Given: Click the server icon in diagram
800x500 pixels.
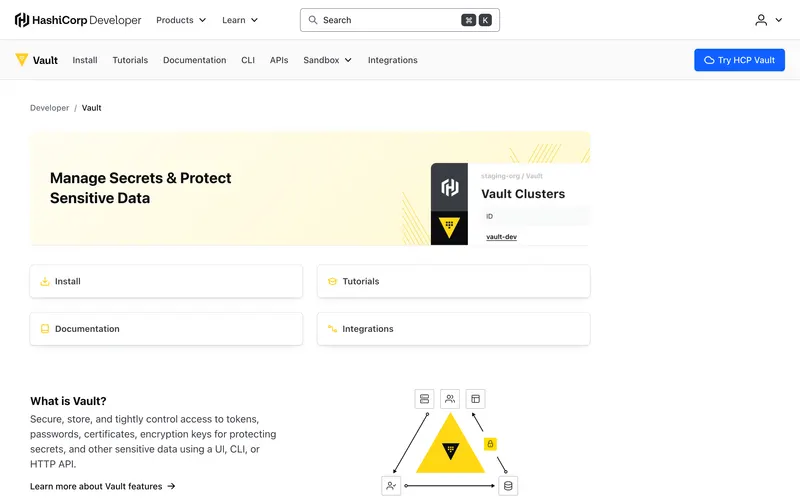Looking at the screenshot, I should click(x=424, y=399).
